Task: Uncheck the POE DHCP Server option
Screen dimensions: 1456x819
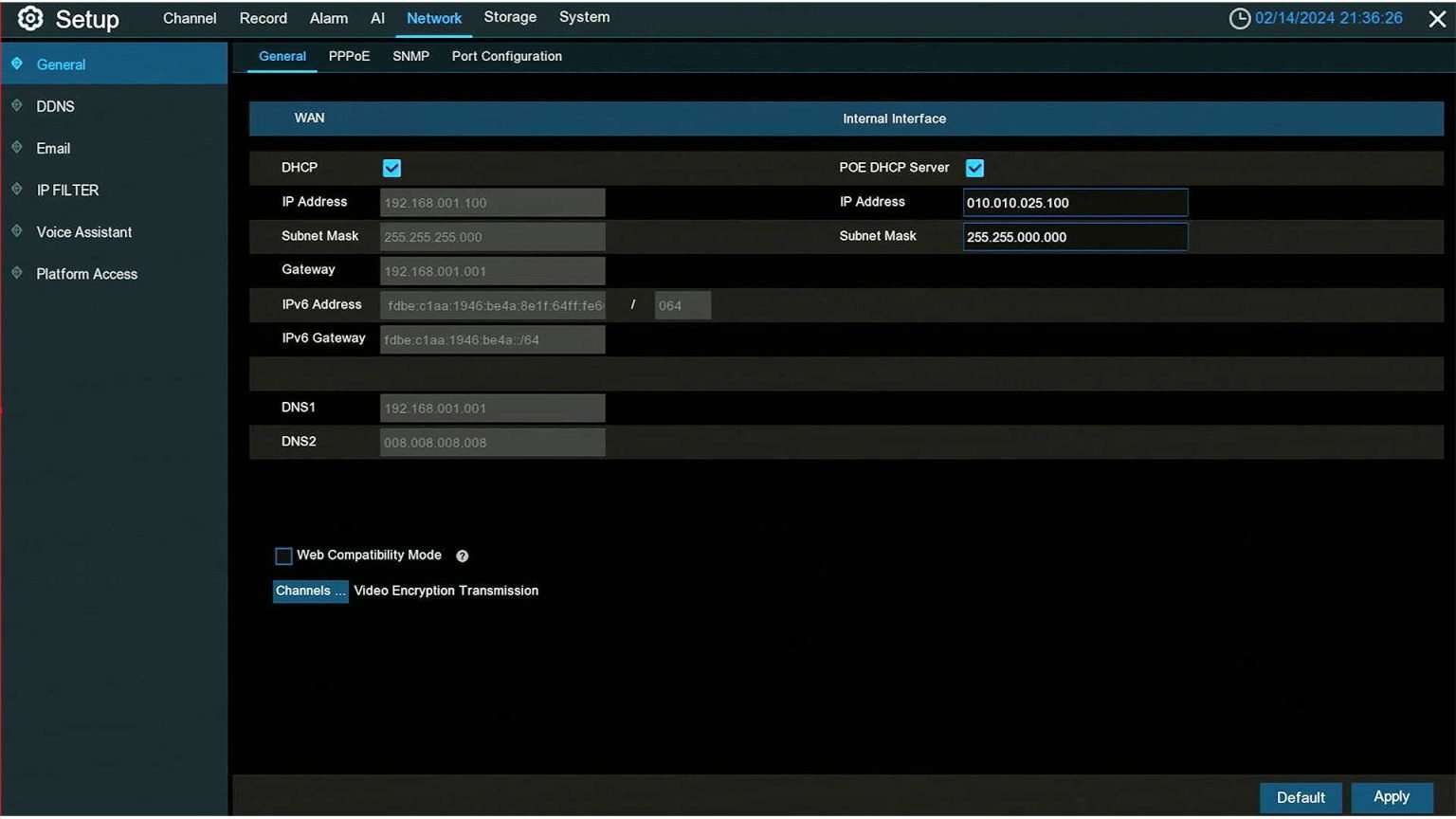Action: pos(974,167)
